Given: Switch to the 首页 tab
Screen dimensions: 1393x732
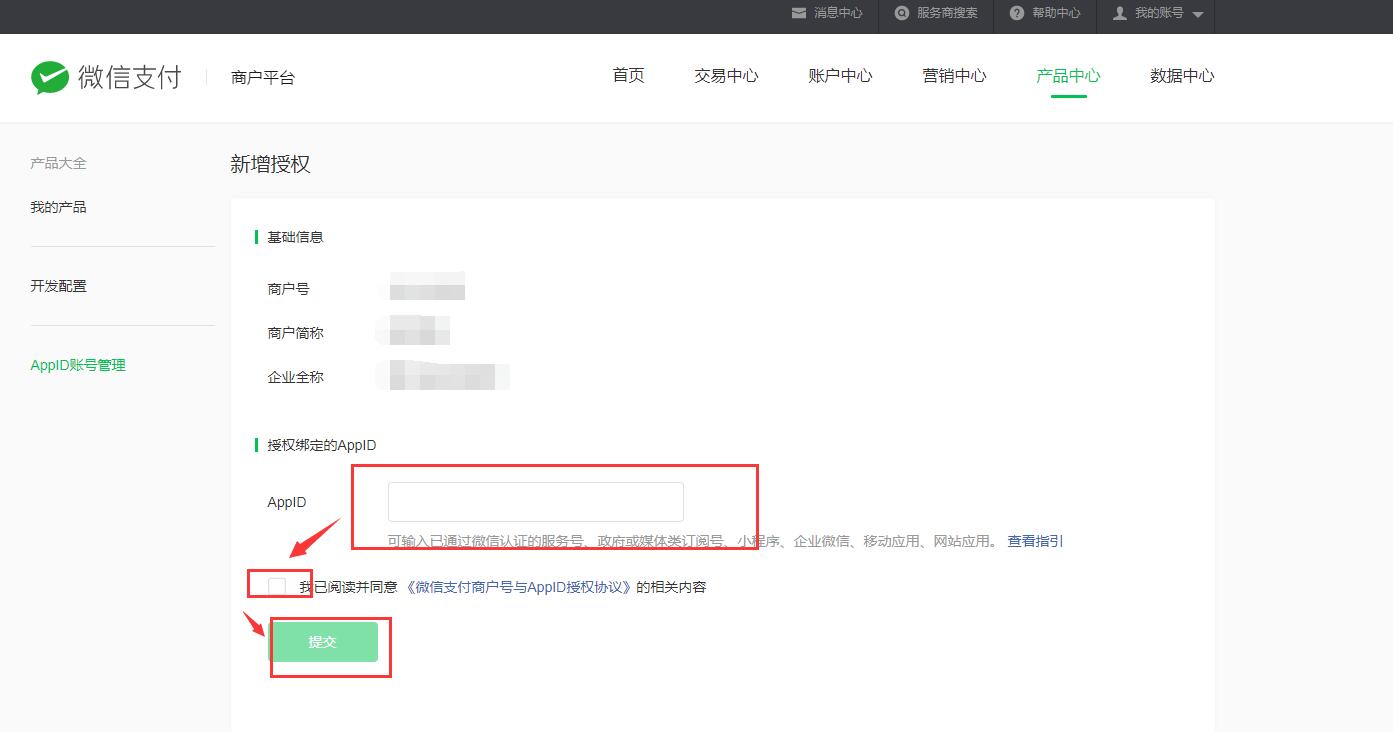Looking at the screenshot, I should click(628, 75).
